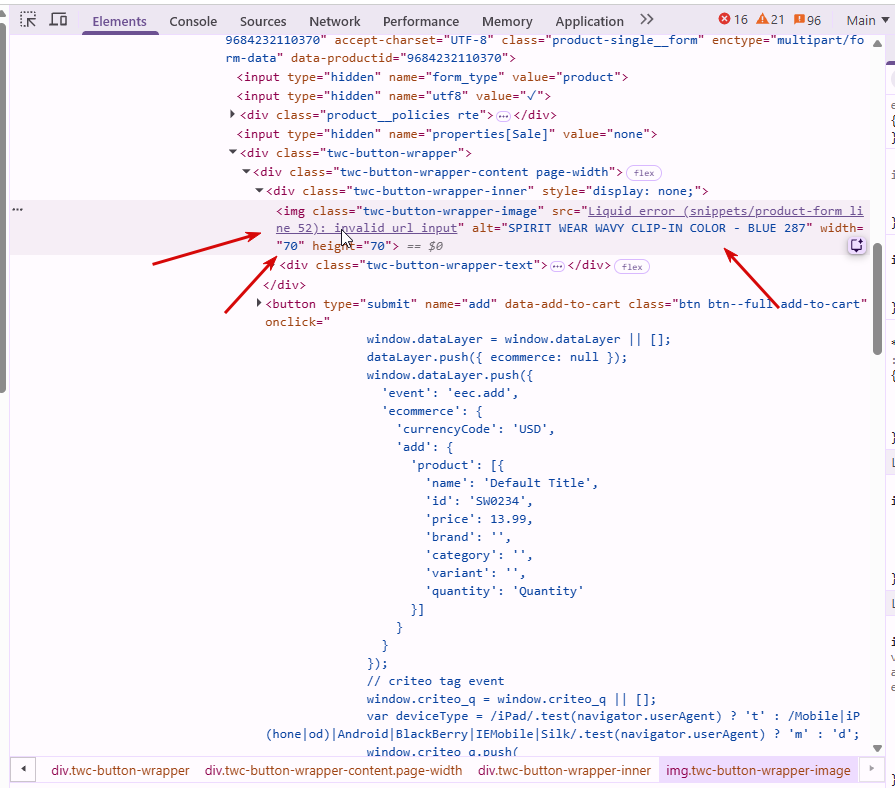The height and width of the screenshot is (788, 895).
Task: Click the issues count 96
Action: coord(807,20)
